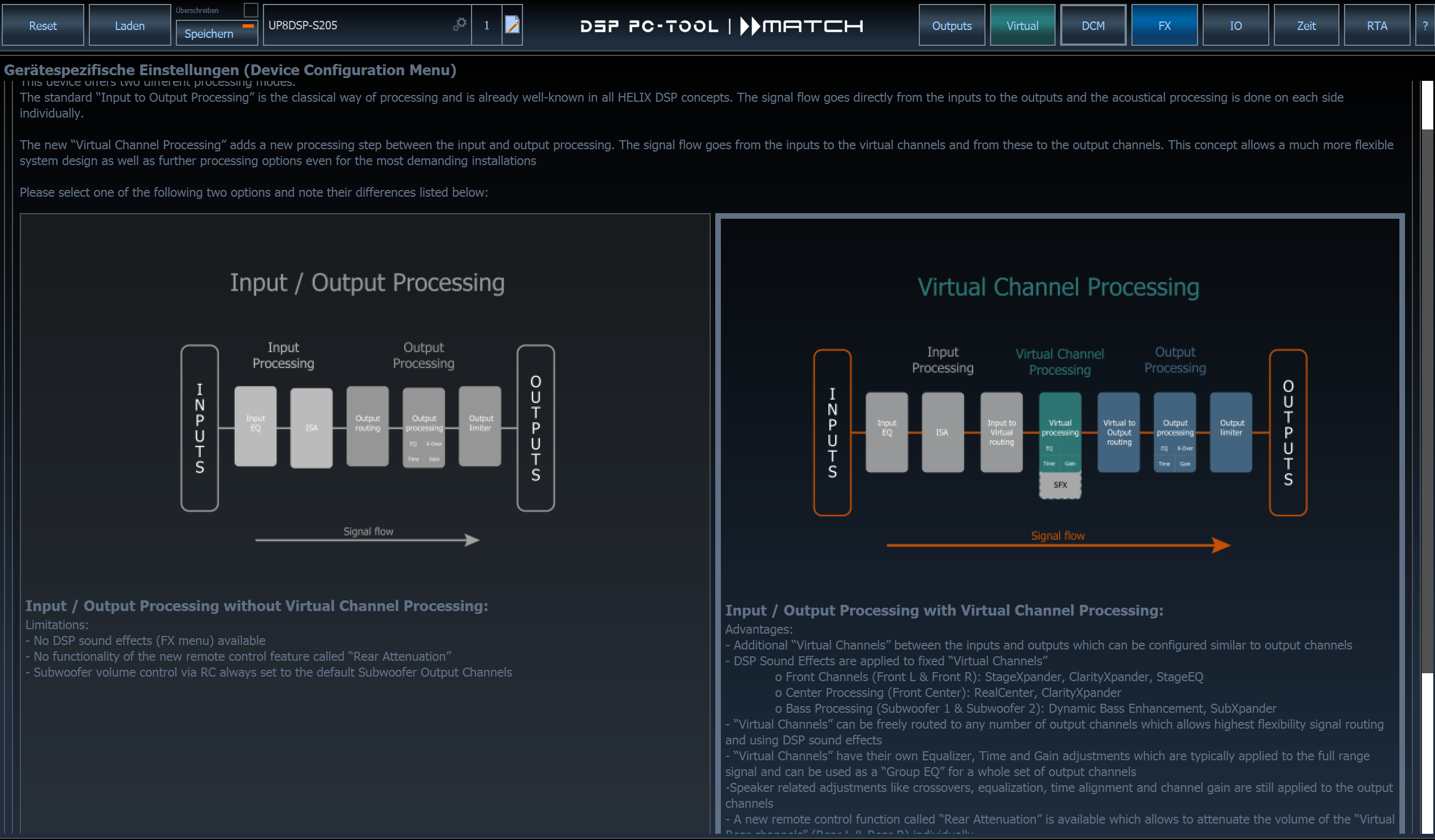Click the 'Please select one of the following' sentence

pyautogui.click(x=253, y=193)
